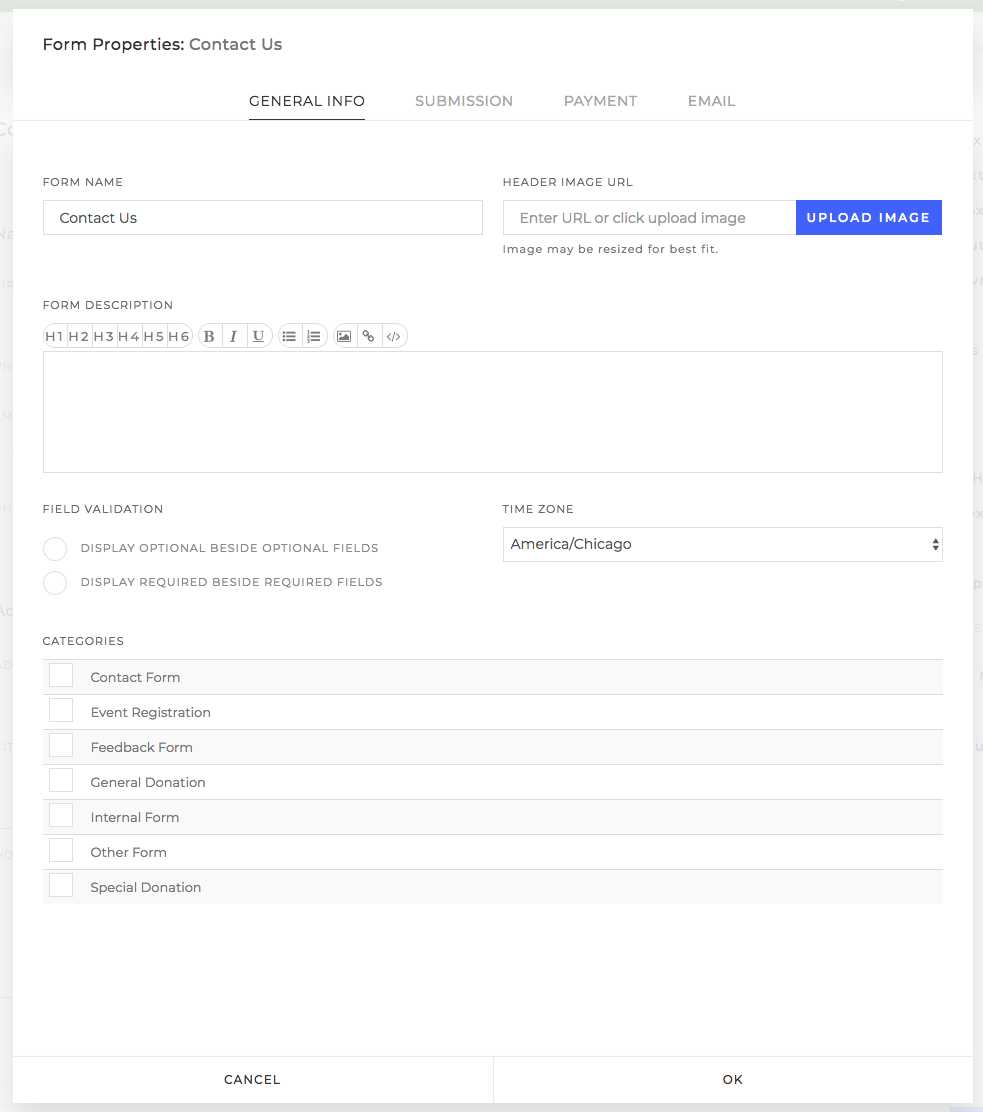Screen dimensions: 983x1112
Task: Insert a bulleted list in the description
Action: pyautogui.click(x=289, y=335)
